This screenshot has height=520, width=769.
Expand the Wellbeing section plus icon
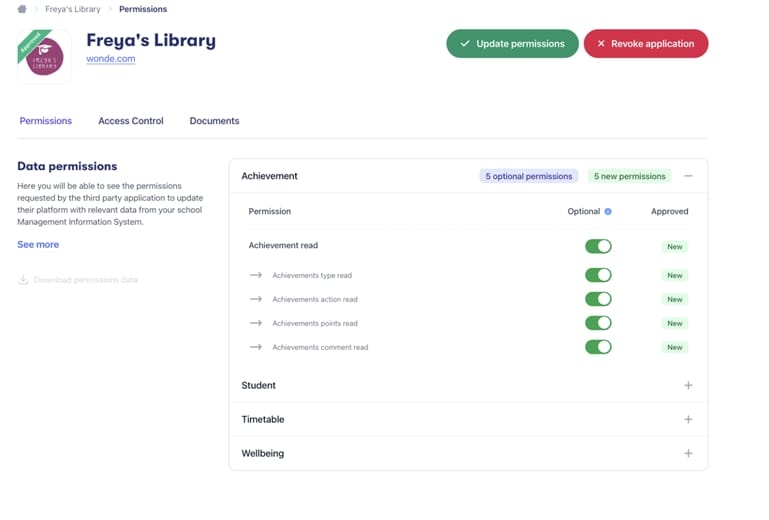[x=688, y=453]
